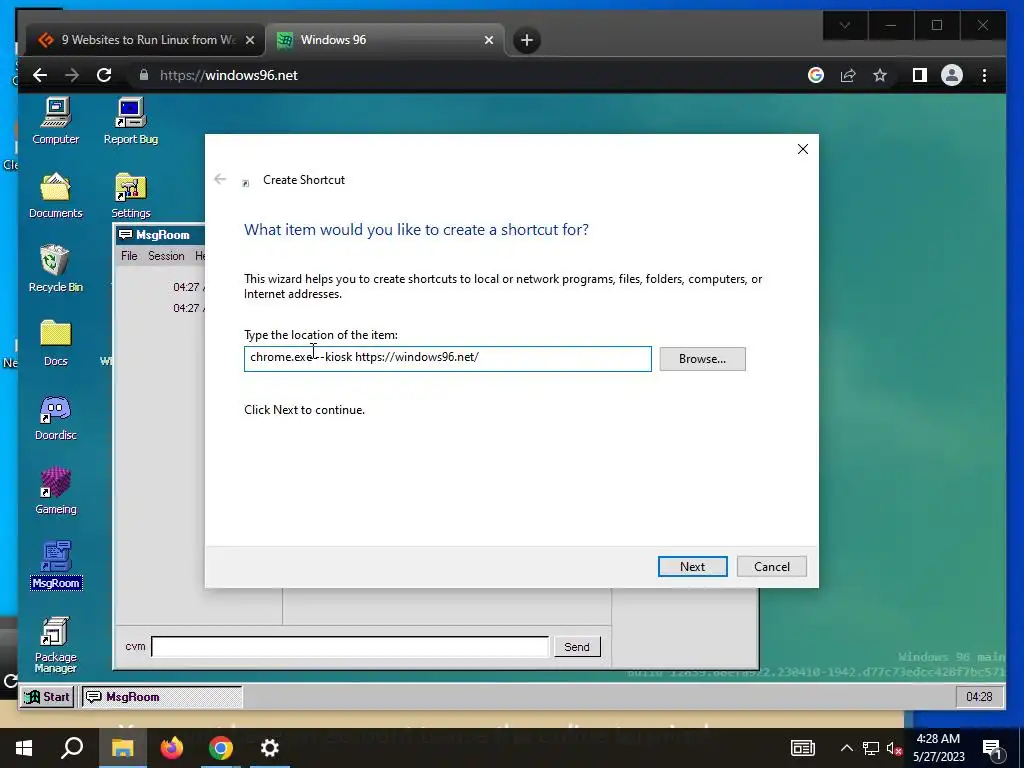Open Chrome three-dot menu

click(x=984, y=75)
